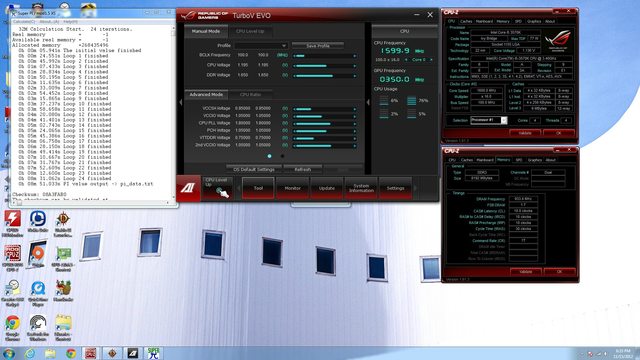
Task: Select the first page indicator dot
Action: (269, 156)
